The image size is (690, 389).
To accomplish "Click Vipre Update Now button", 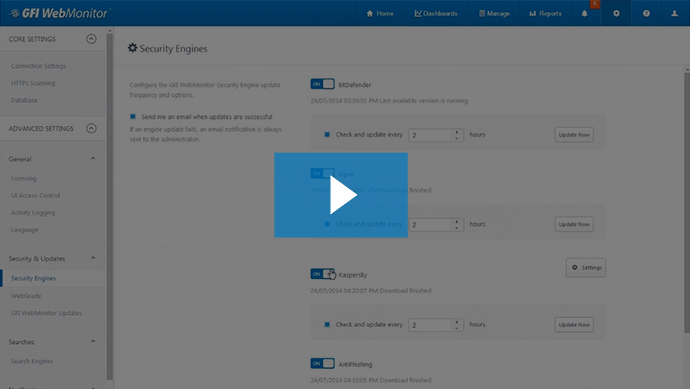I will click(x=574, y=224).
